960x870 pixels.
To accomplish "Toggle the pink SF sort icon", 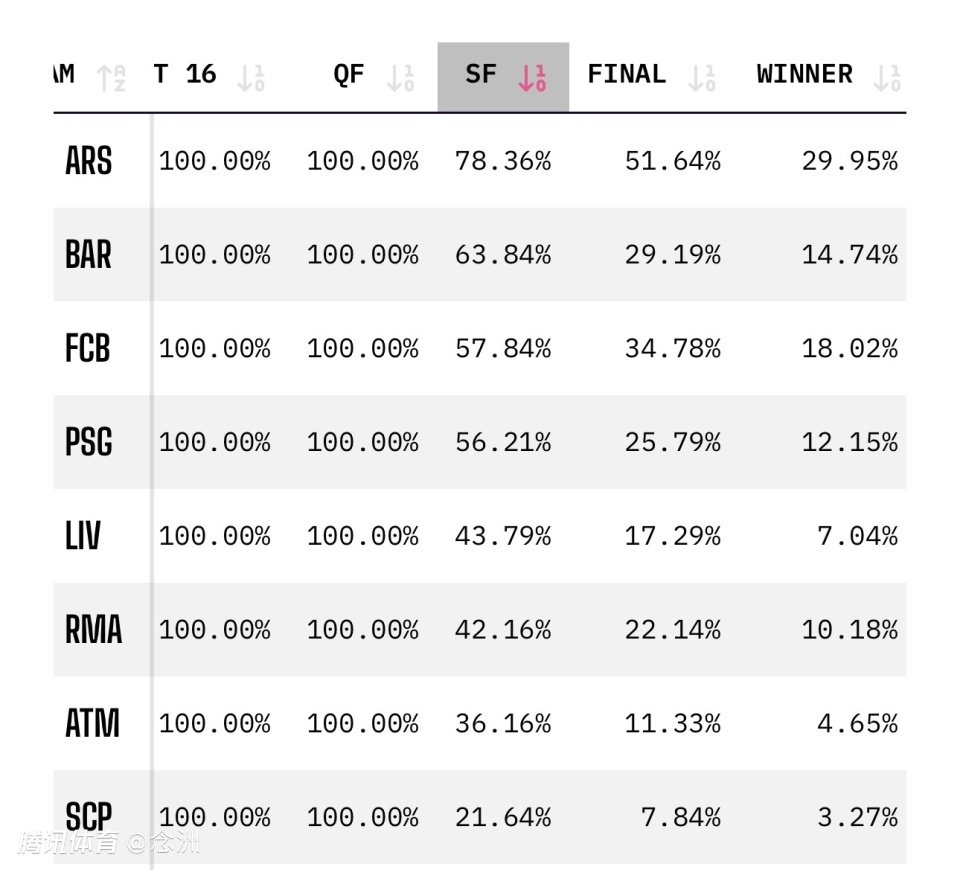I will (x=532, y=77).
